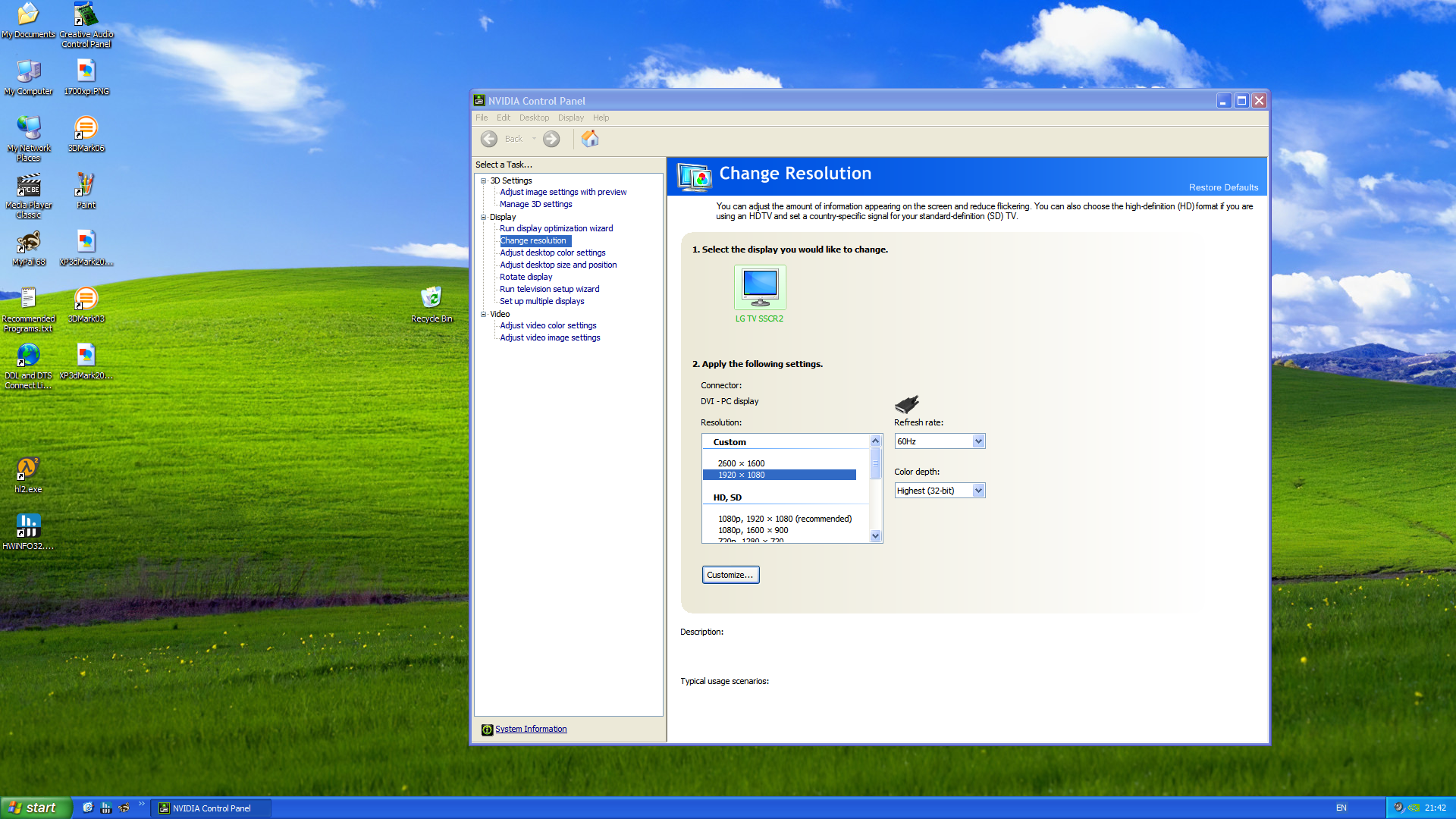Collapse the Video tree node
This screenshot has width=1456, height=819.
click(484, 314)
